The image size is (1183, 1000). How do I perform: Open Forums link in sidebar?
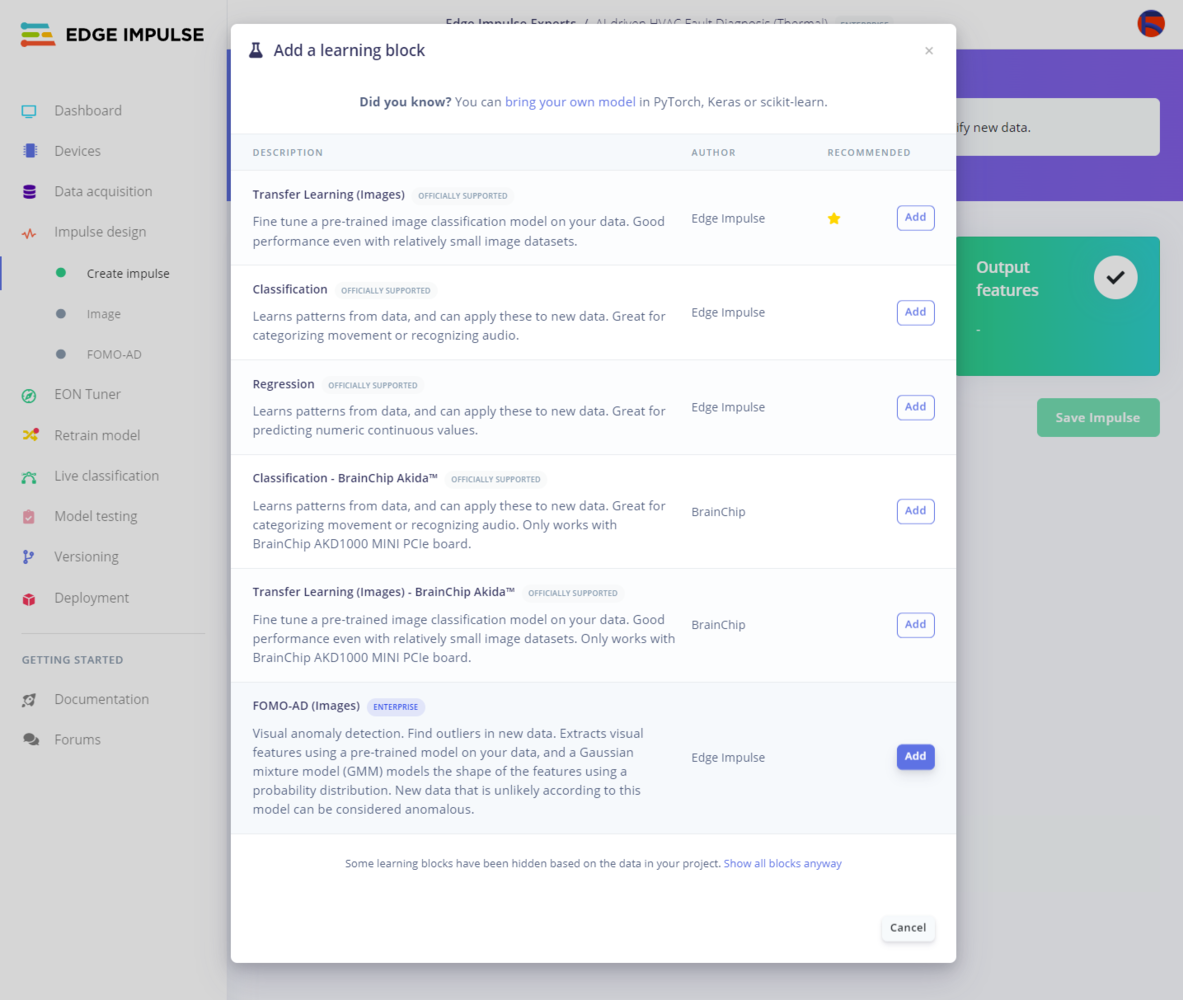click(77, 740)
